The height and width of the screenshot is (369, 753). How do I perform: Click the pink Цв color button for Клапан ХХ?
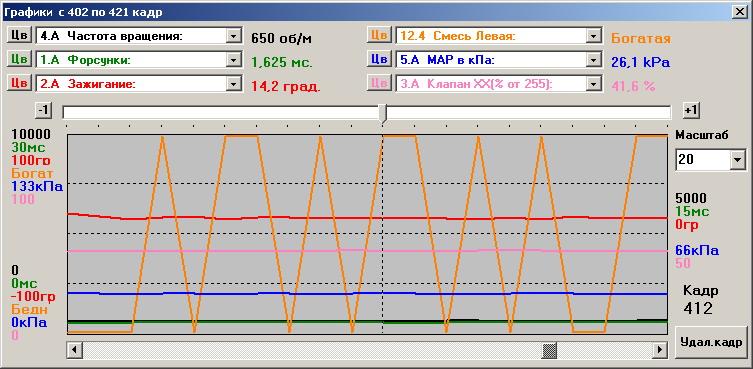379,83
